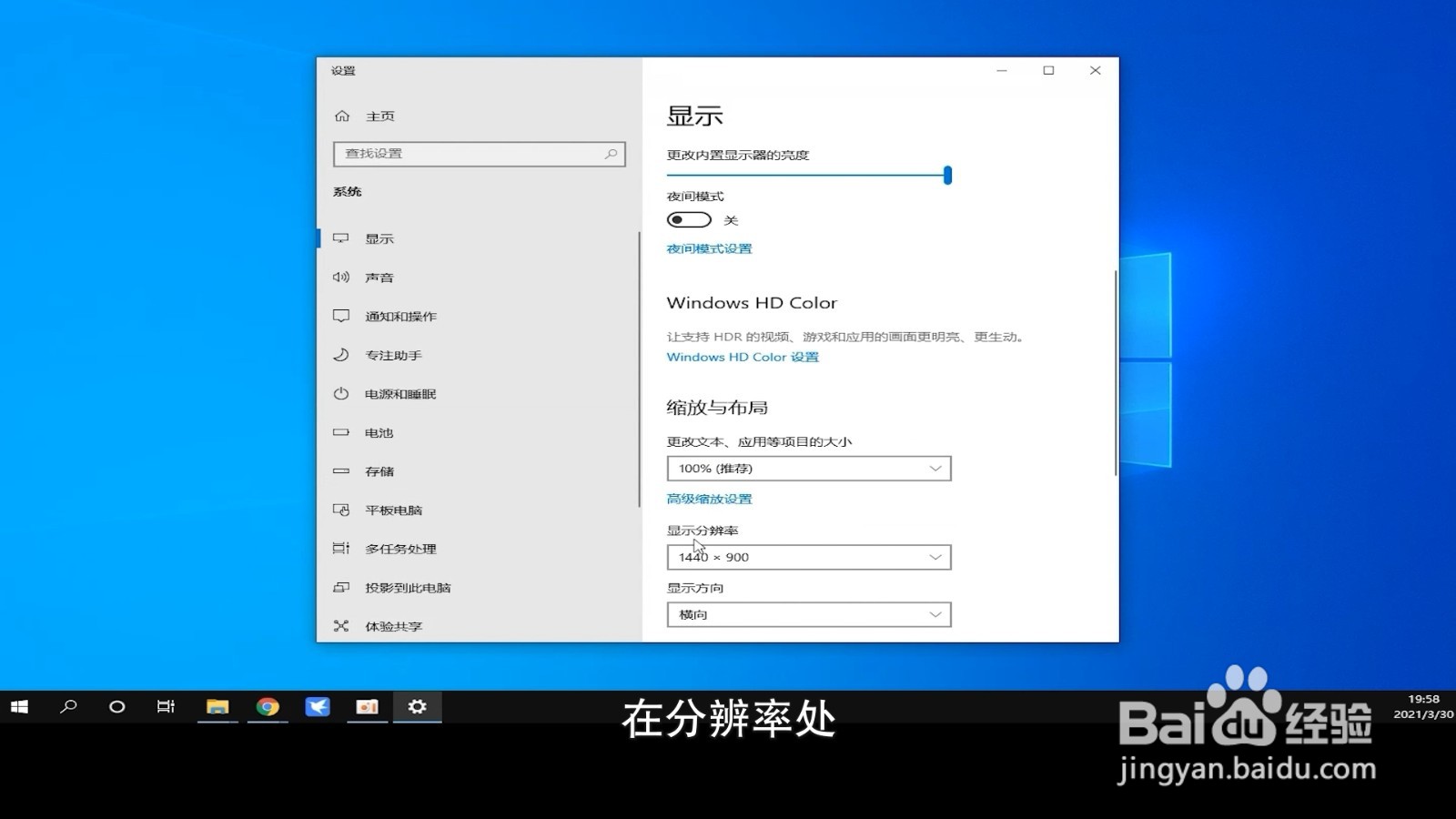Click the search magnifier in 查找设置 box
1456x819 pixels.
click(612, 154)
